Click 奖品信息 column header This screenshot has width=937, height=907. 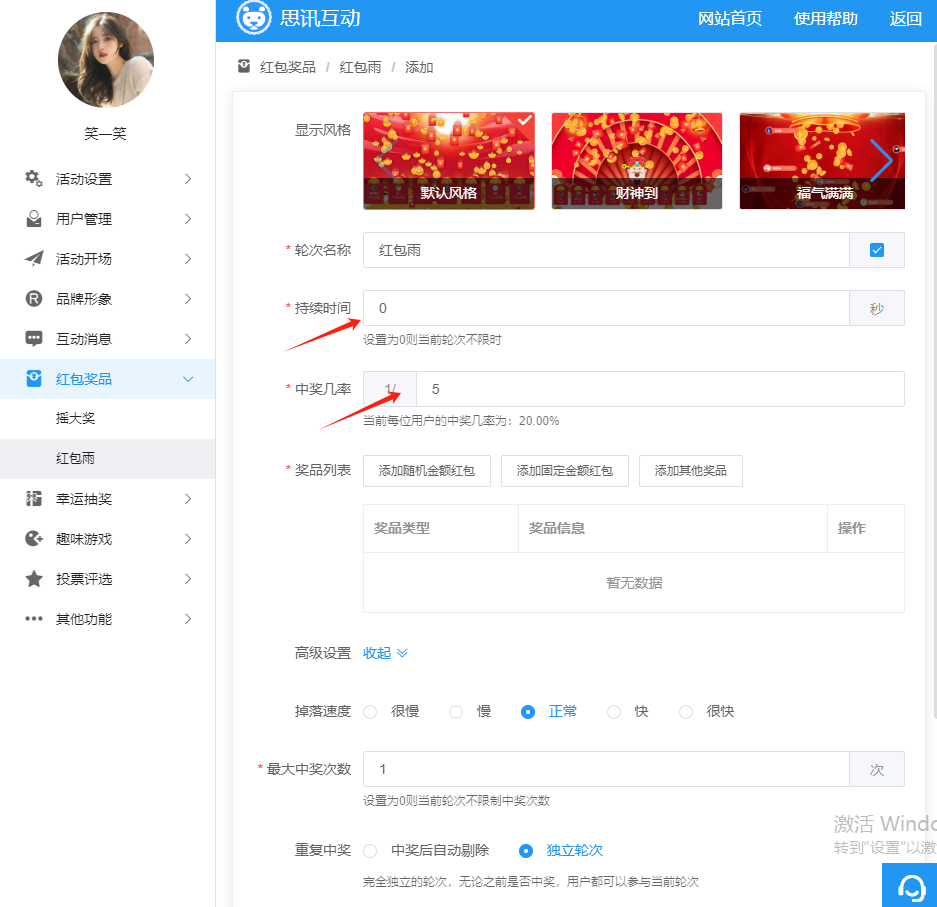pyautogui.click(x=556, y=528)
